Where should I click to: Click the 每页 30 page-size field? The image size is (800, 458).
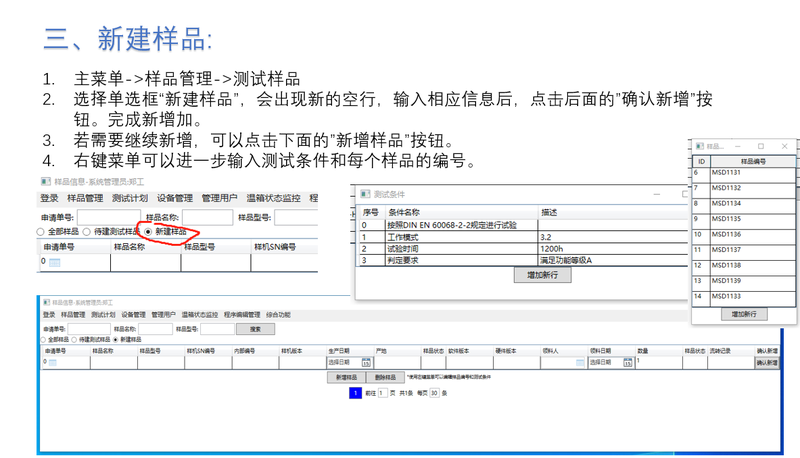434,393
